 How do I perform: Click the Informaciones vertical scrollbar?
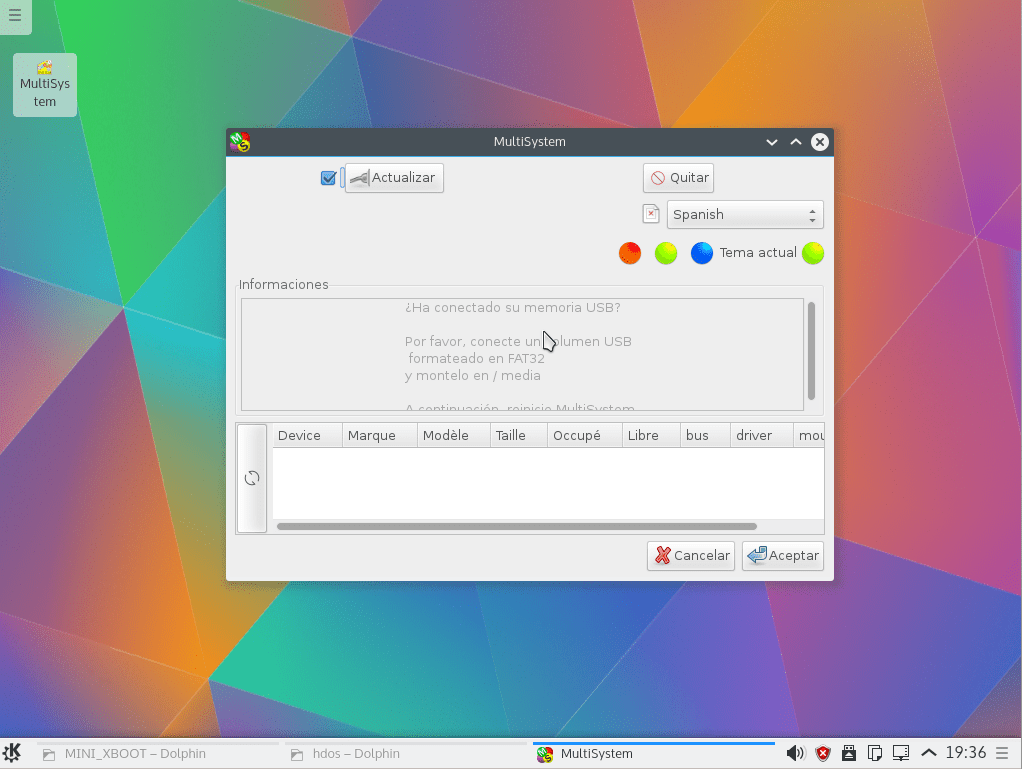pos(811,351)
